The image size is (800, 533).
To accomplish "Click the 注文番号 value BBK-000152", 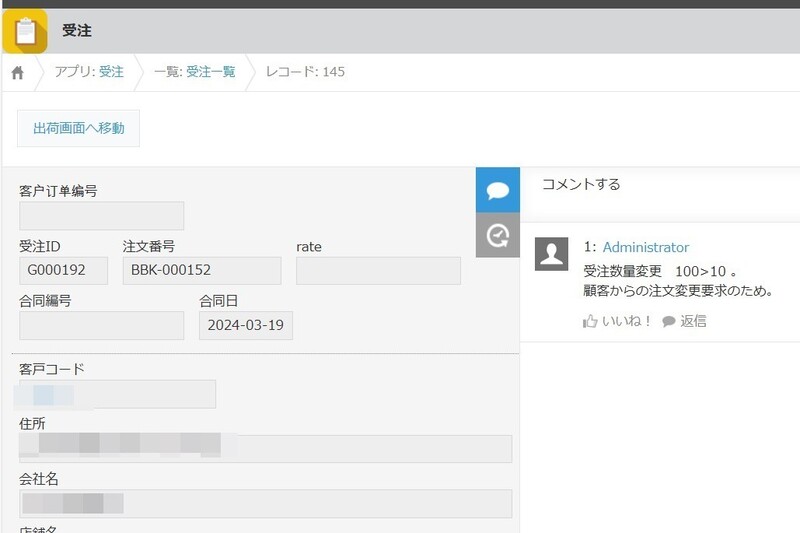I will pos(202,270).
